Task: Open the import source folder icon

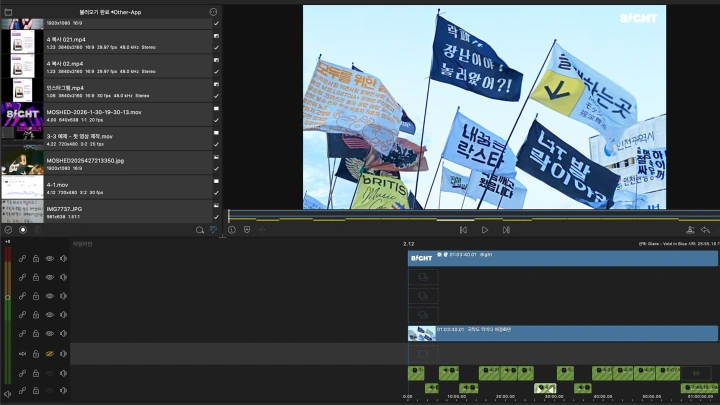Action: tap(8, 11)
